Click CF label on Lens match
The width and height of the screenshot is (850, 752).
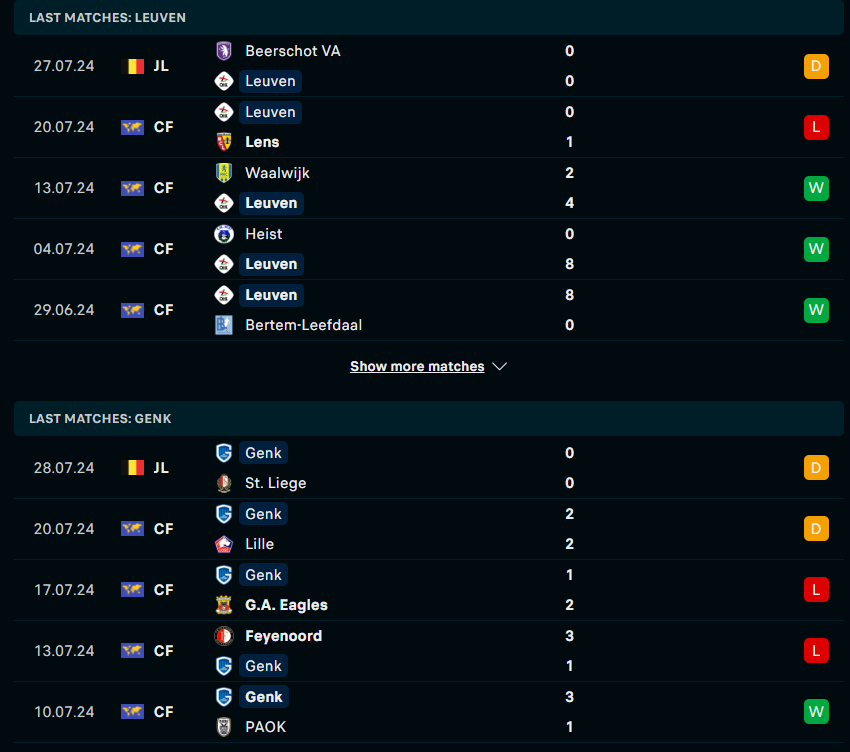pos(164,127)
